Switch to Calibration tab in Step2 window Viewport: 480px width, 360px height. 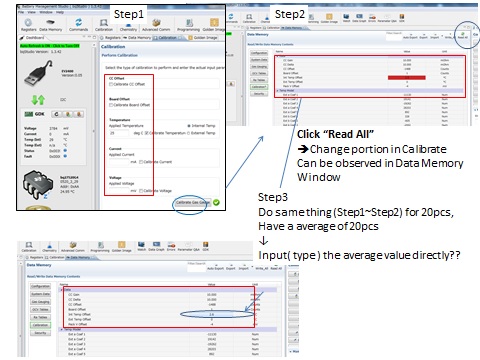click(271, 28)
